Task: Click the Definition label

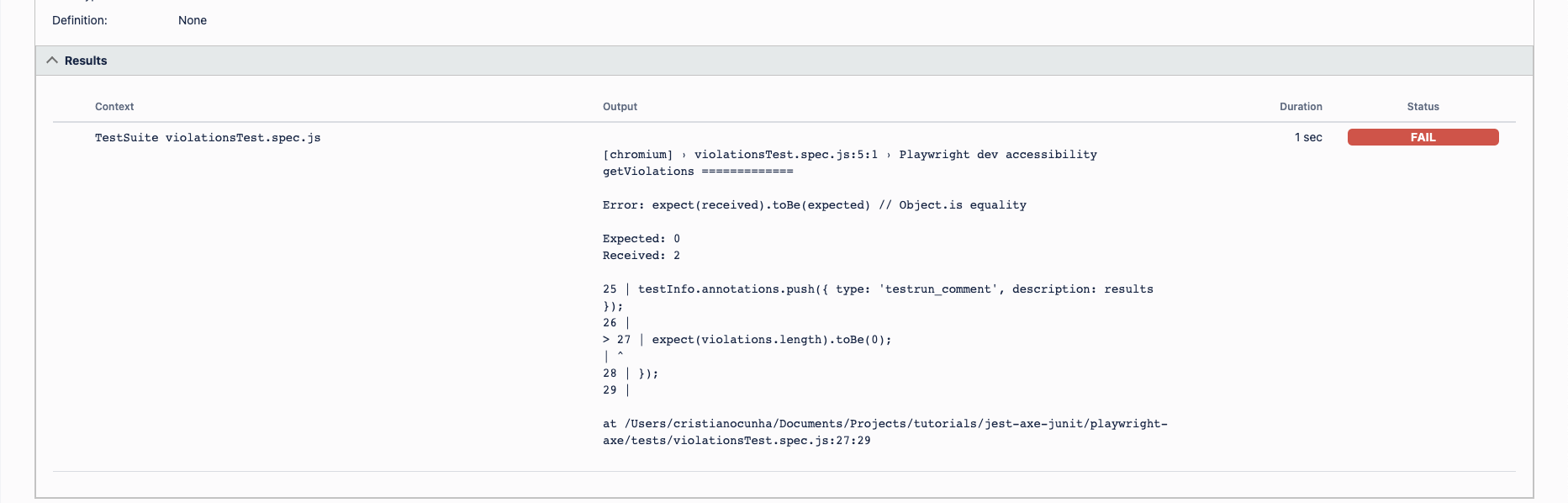Action: point(80,20)
